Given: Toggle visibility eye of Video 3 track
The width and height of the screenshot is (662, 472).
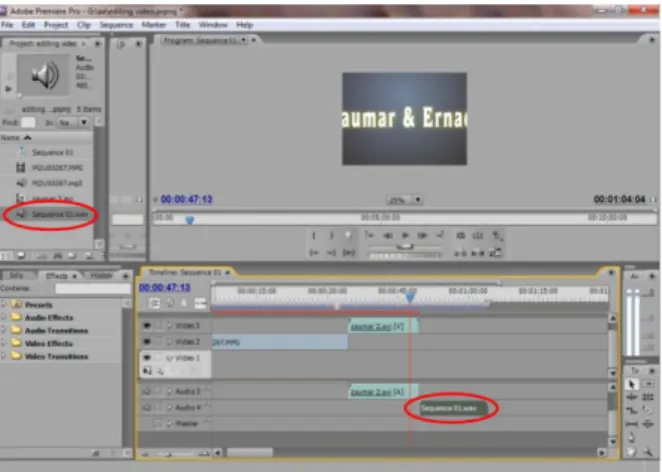Looking at the screenshot, I should click(x=147, y=326).
